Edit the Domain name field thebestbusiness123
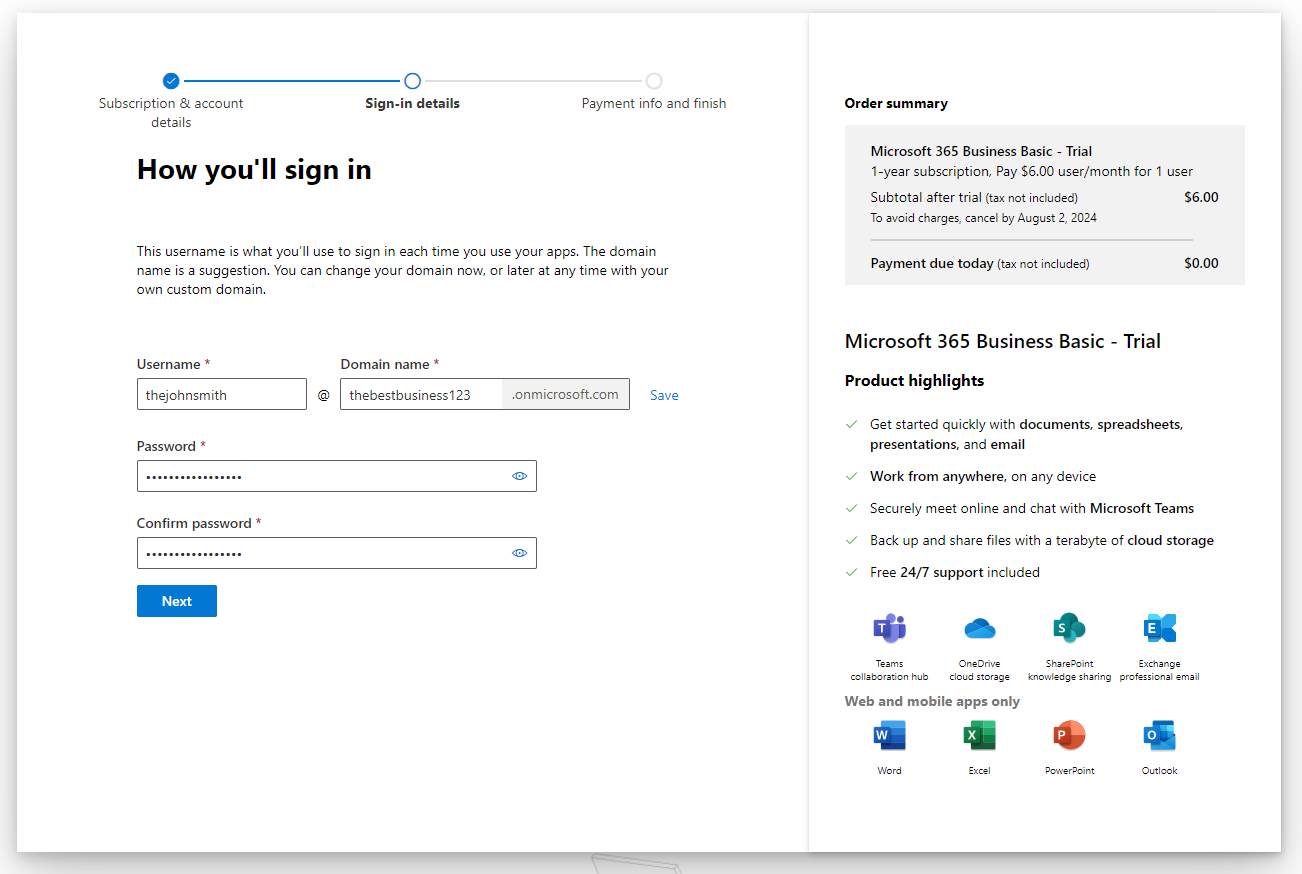Viewport: 1302px width, 874px height. tap(421, 394)
